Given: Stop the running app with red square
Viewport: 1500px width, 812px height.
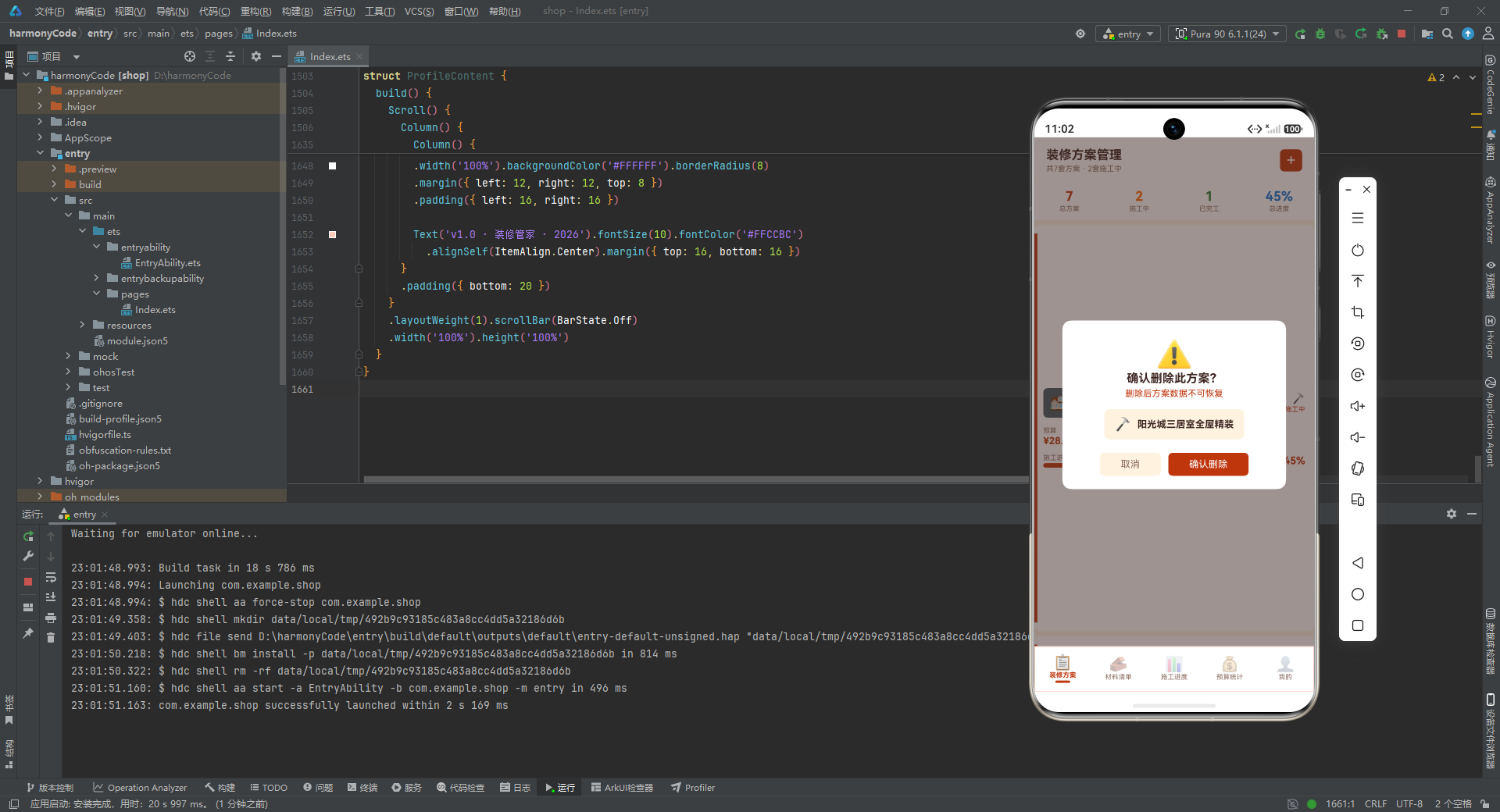Looking at the screenshot, I should (1402, 34).
